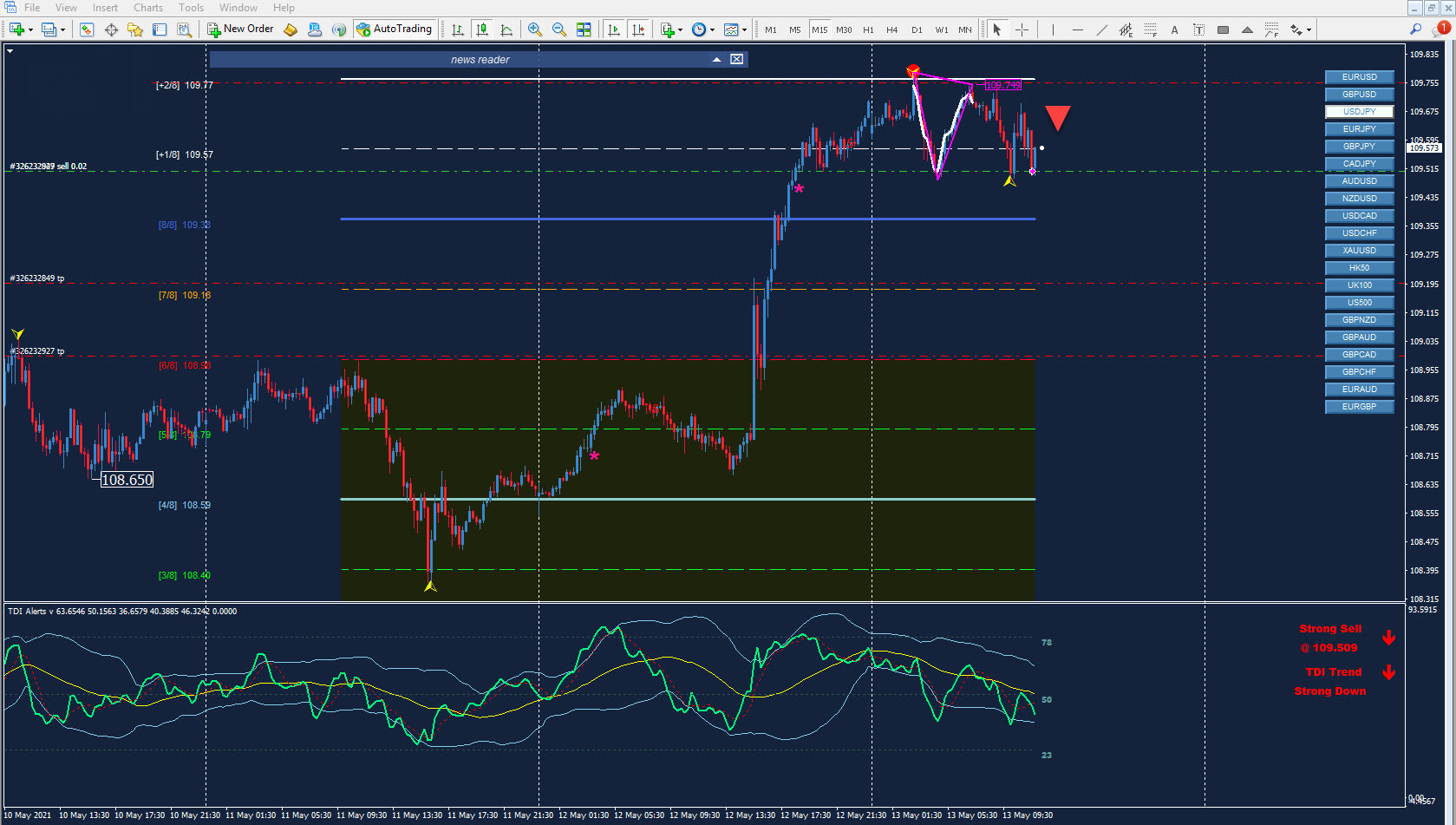Image resolution: width=1456 pixels, height=825 pixels.
Task: Open the Indicators list dropdown arrow
Action: click(x=681, y=29)
